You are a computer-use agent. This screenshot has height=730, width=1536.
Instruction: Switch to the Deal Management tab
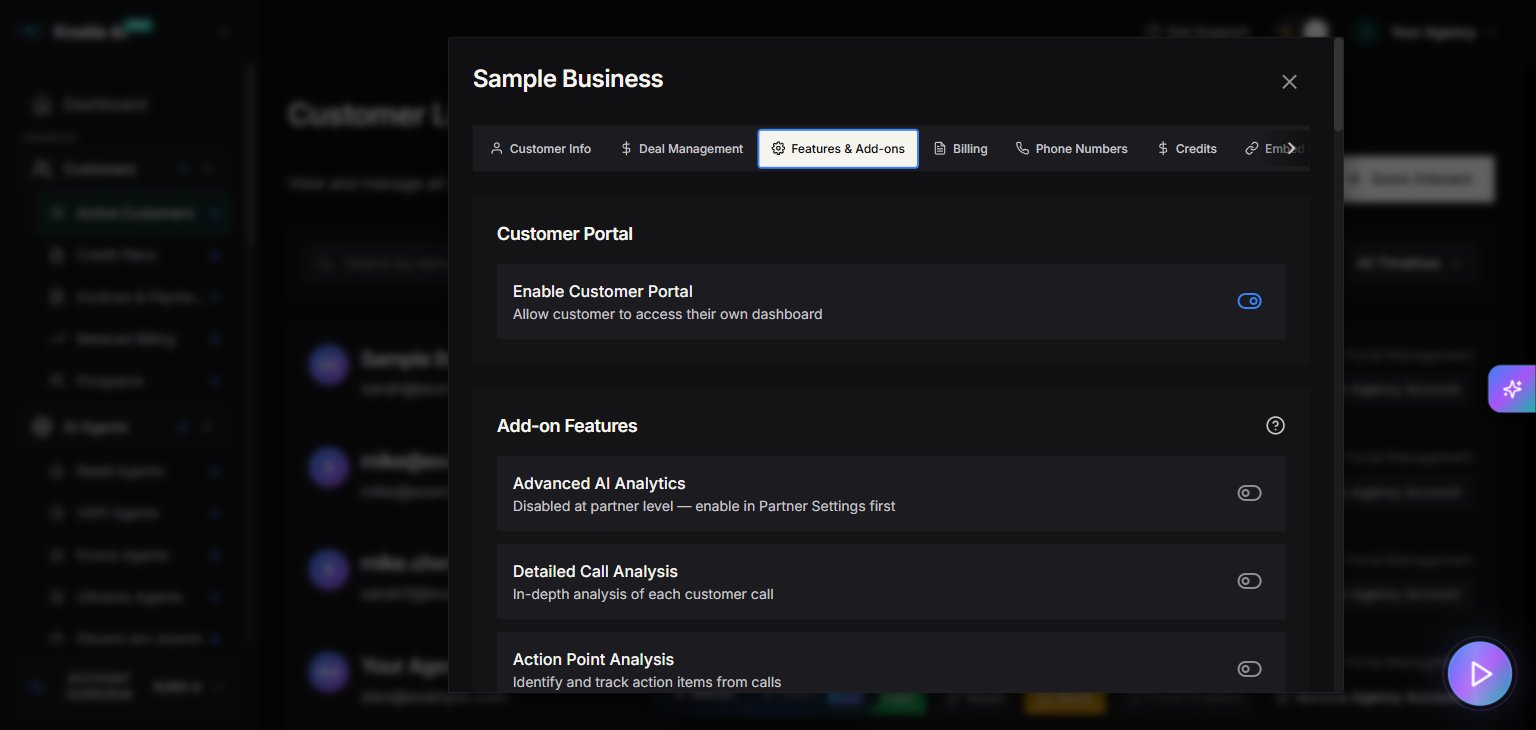click(x=682, y=149)
